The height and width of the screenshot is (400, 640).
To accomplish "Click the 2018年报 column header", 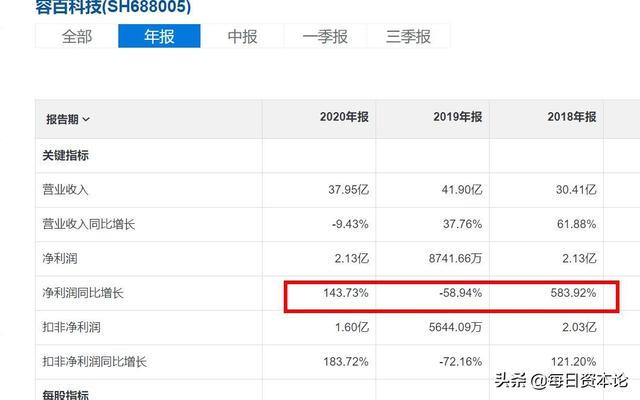I will click(571, 117).
